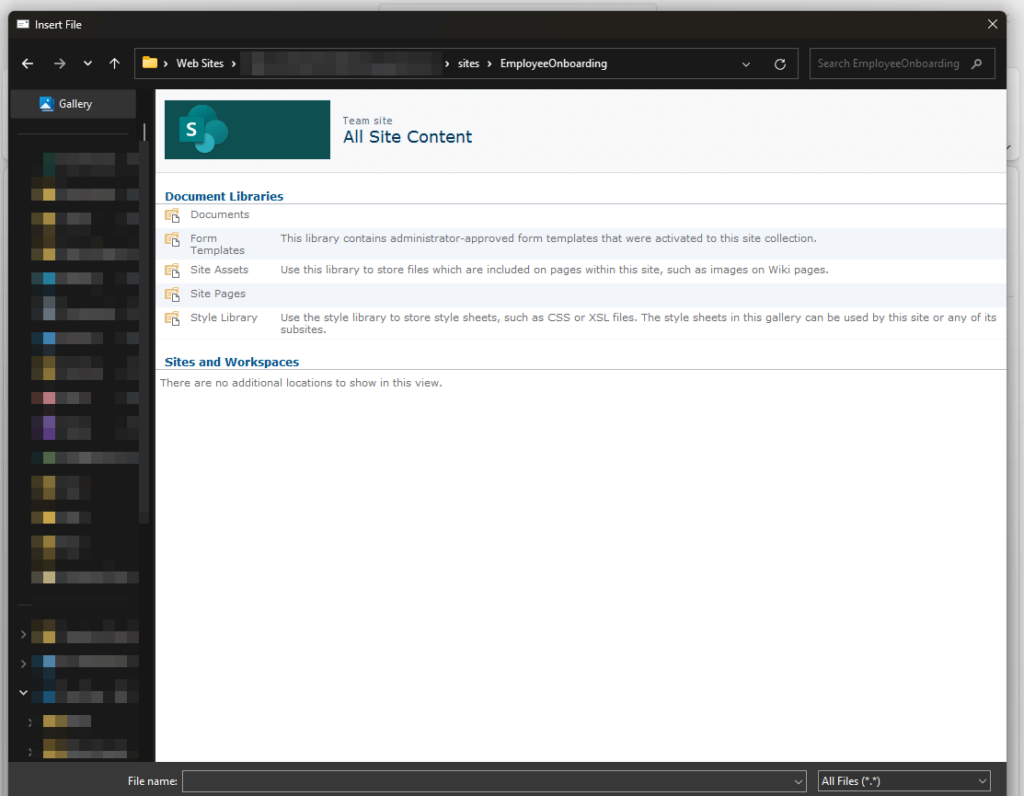Screen dimensions: 1024x796
Task: Open the File name dropdown arrow
Action: [798, 782]
